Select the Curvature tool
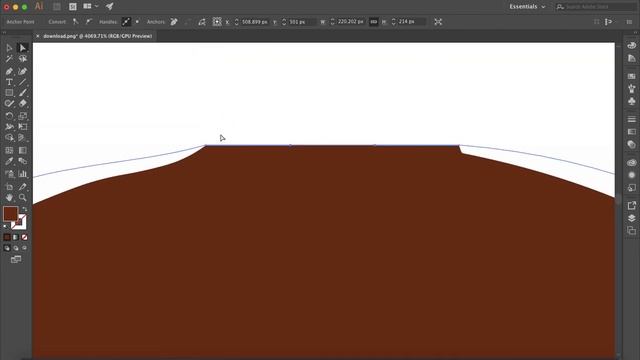This screenshot has width=640, height=360. coord(23,71)
